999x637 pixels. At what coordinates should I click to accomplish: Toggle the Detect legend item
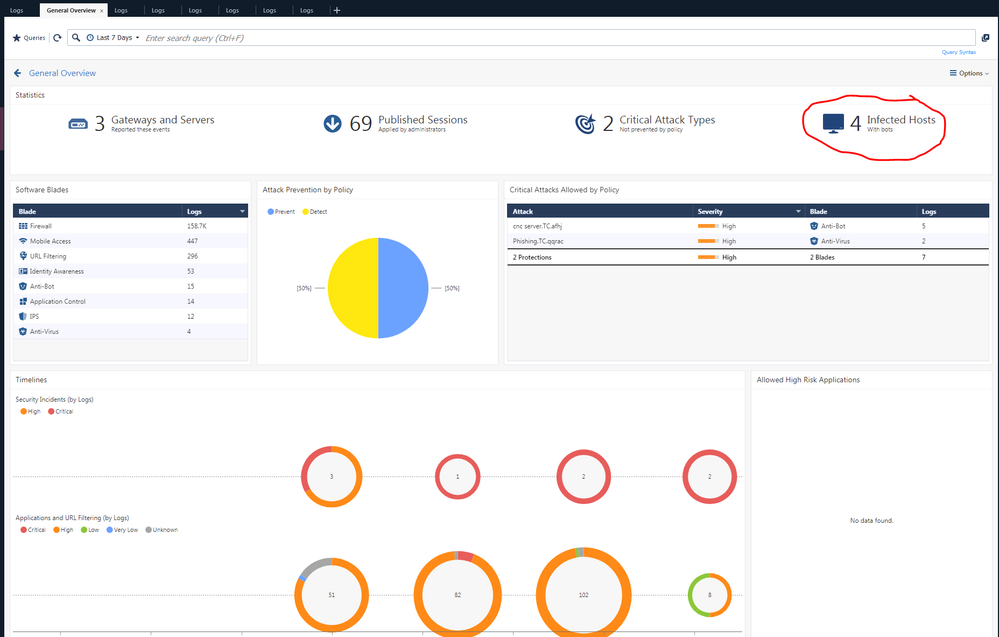click(315, 211)
